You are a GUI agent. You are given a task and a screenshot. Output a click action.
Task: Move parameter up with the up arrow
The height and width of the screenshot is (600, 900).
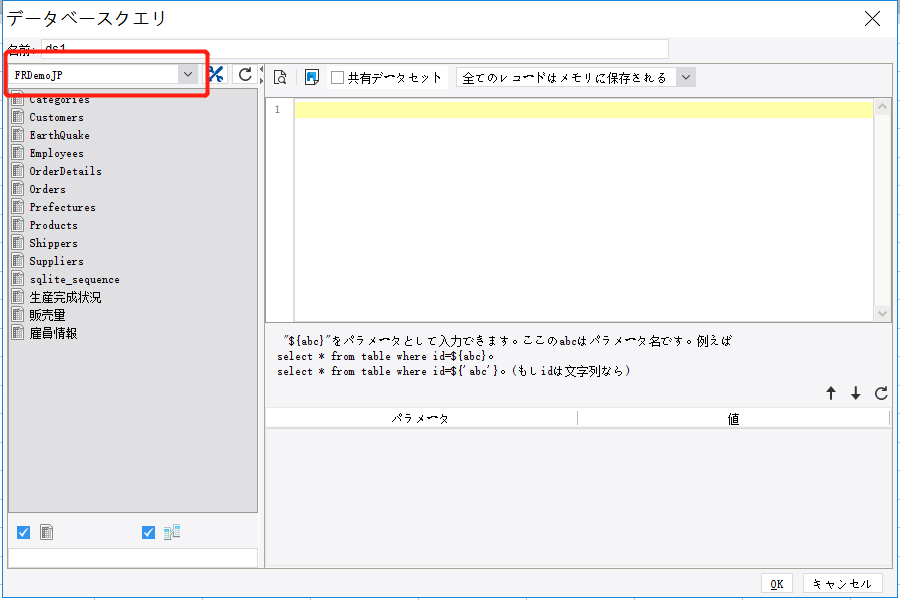[x=831, y=394]
